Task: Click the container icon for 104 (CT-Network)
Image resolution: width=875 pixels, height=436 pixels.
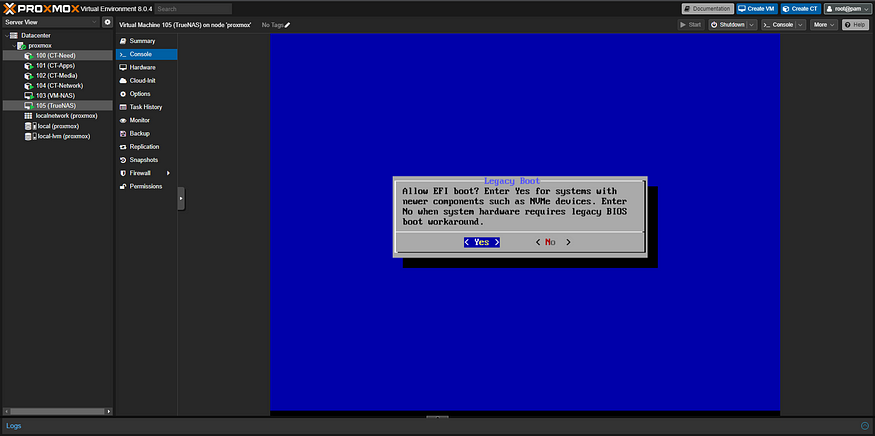Action: point(28,86)
